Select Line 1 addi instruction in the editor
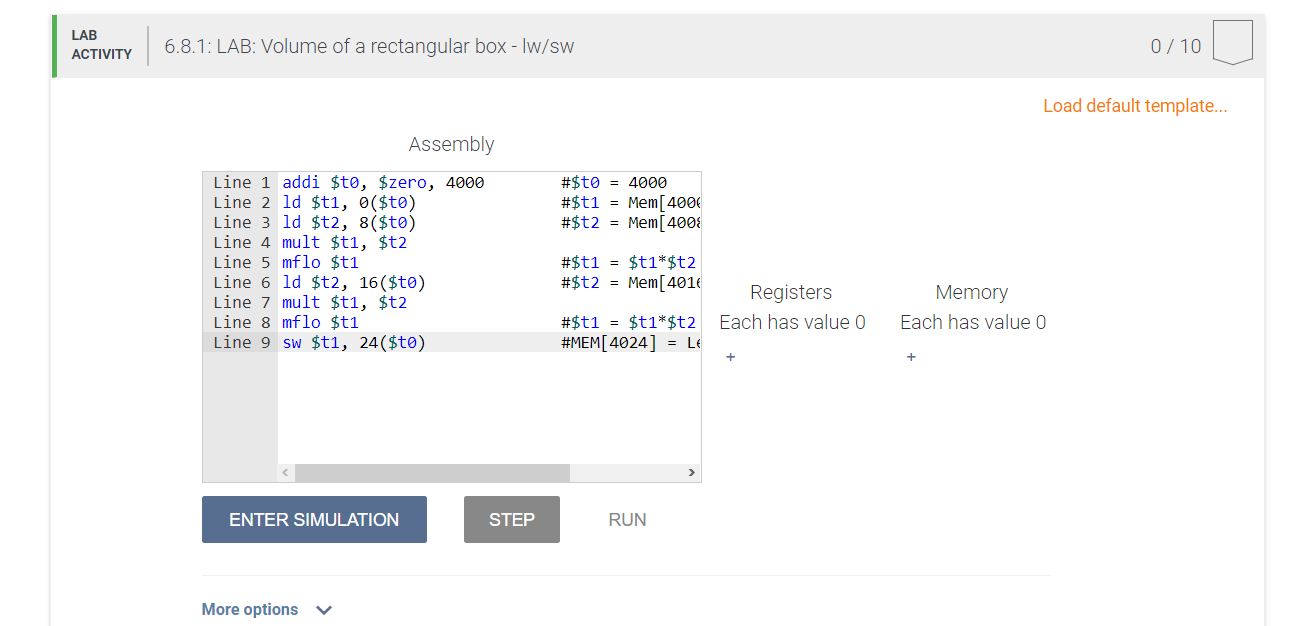 point(383,182)
